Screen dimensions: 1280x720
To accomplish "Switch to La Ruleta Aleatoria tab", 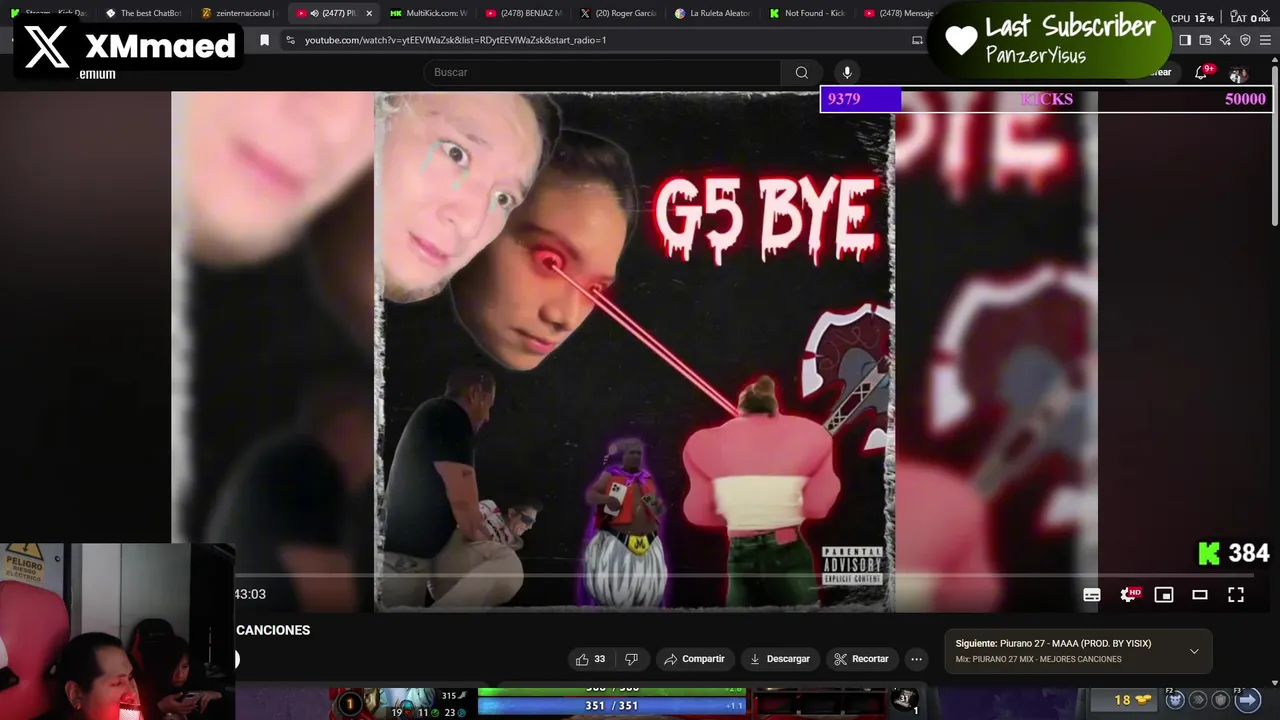I will click(x=712, y=13).
